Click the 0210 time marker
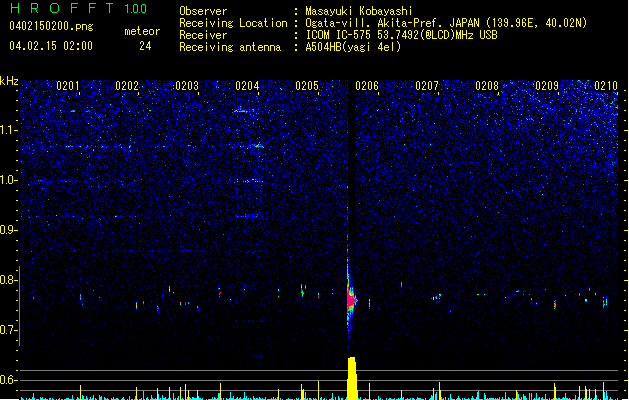Viewport: 629px width, 400px height. [x=606, y=86]
